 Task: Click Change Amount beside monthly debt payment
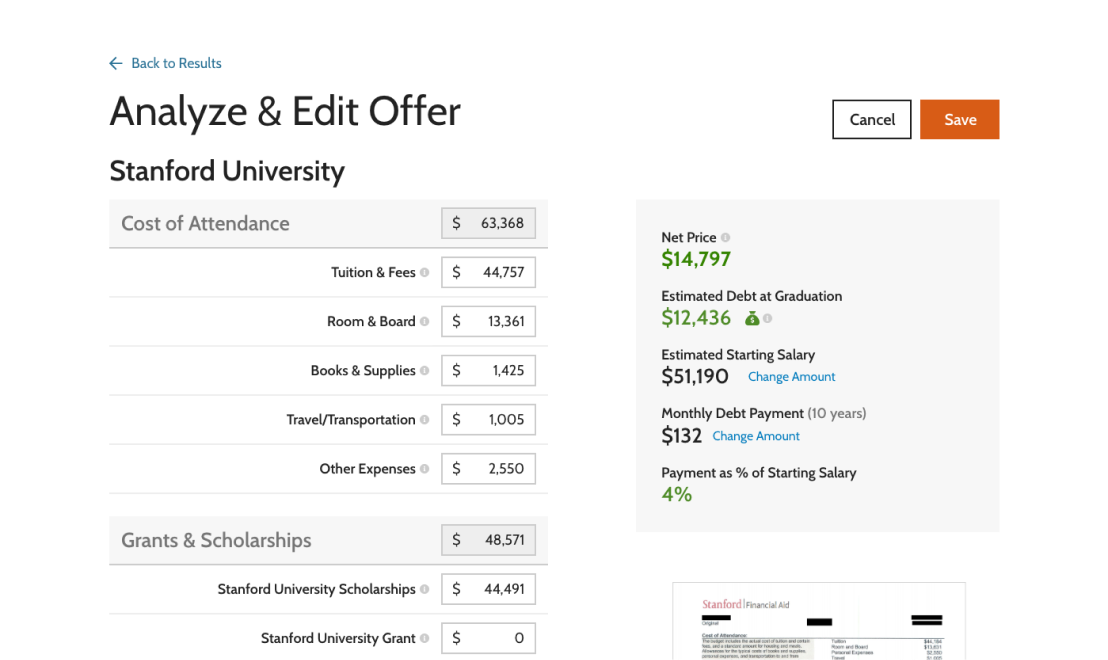755,436
